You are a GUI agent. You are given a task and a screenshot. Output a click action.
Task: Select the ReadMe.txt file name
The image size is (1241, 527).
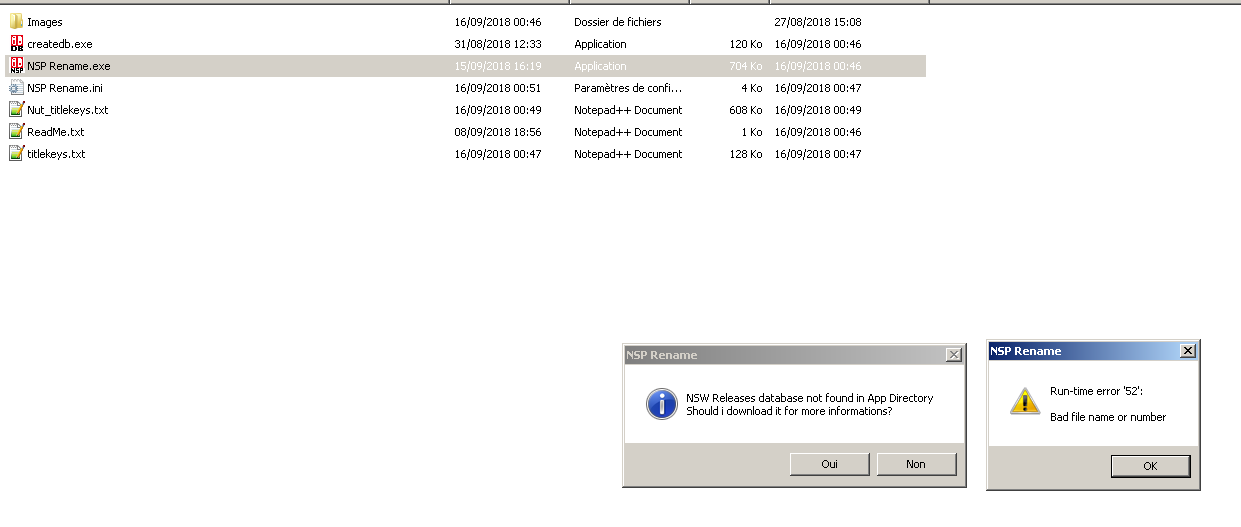[x=56, y=132]
